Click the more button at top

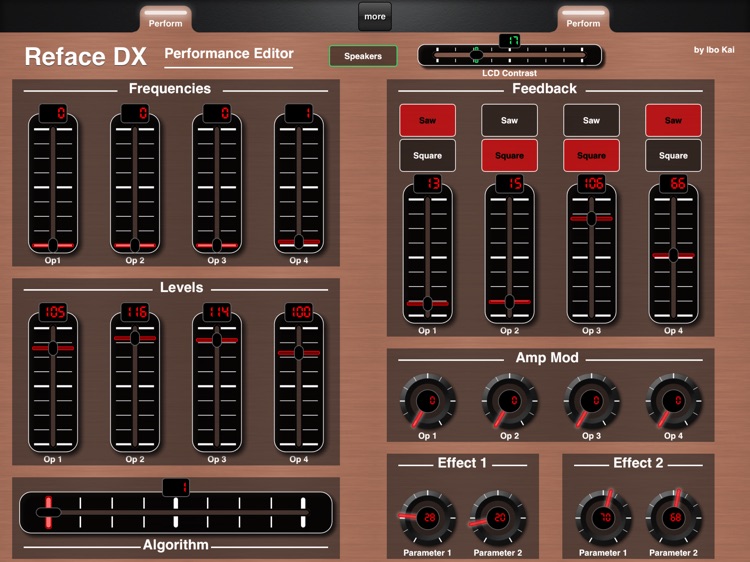375,16
